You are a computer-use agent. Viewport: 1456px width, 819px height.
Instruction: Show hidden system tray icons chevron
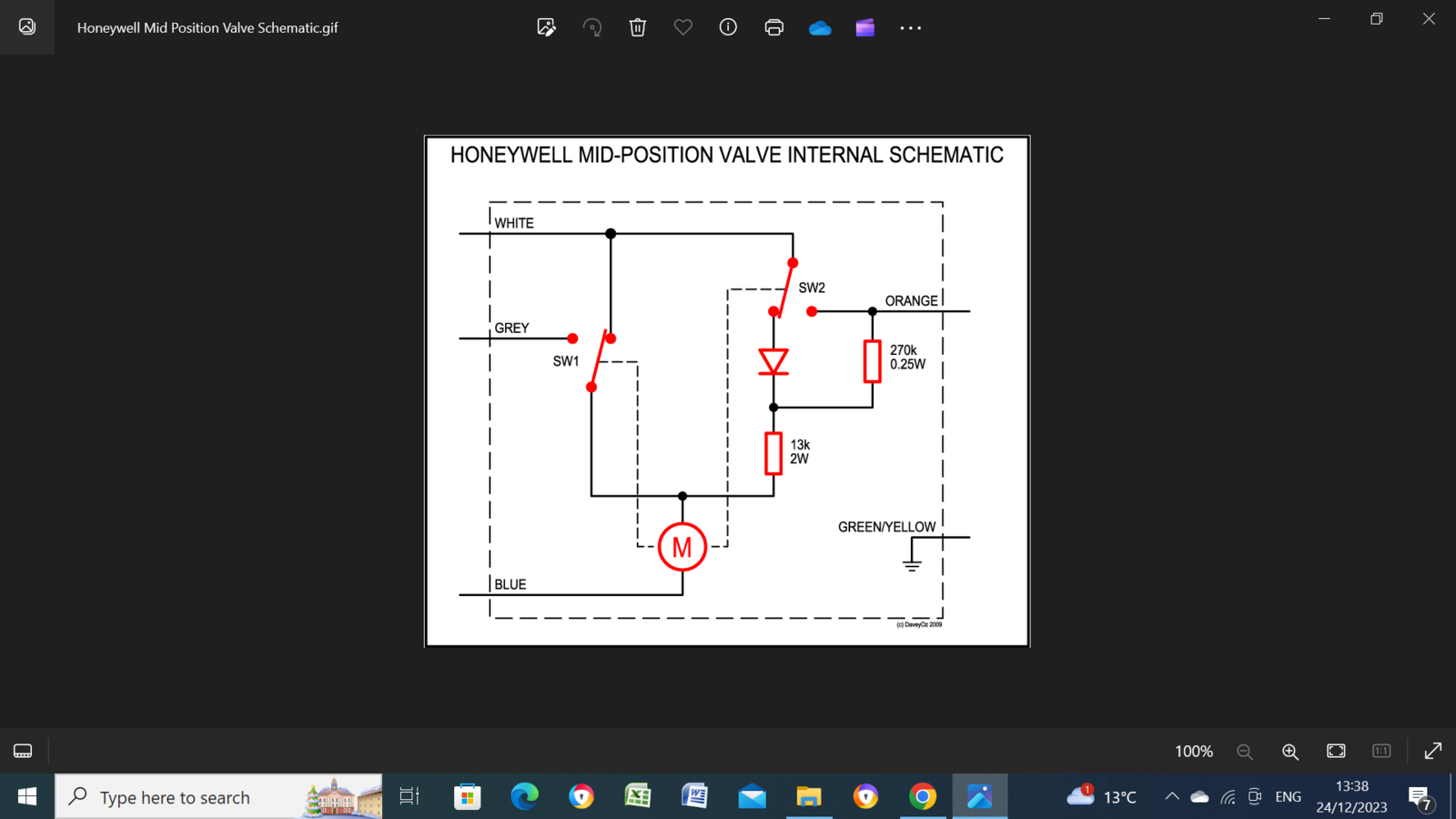pos(1172,797)
